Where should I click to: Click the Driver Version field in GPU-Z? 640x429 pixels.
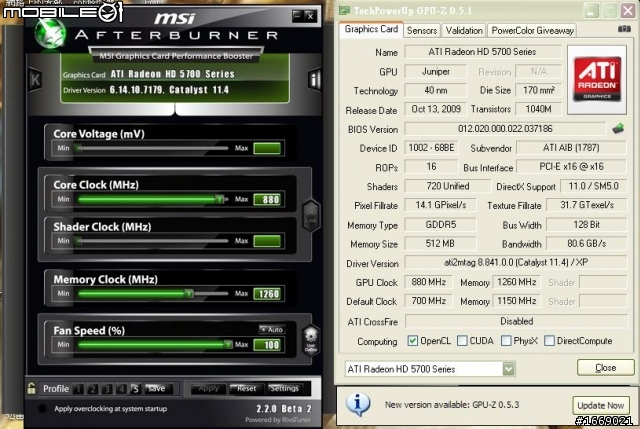[x=516, y=262]
